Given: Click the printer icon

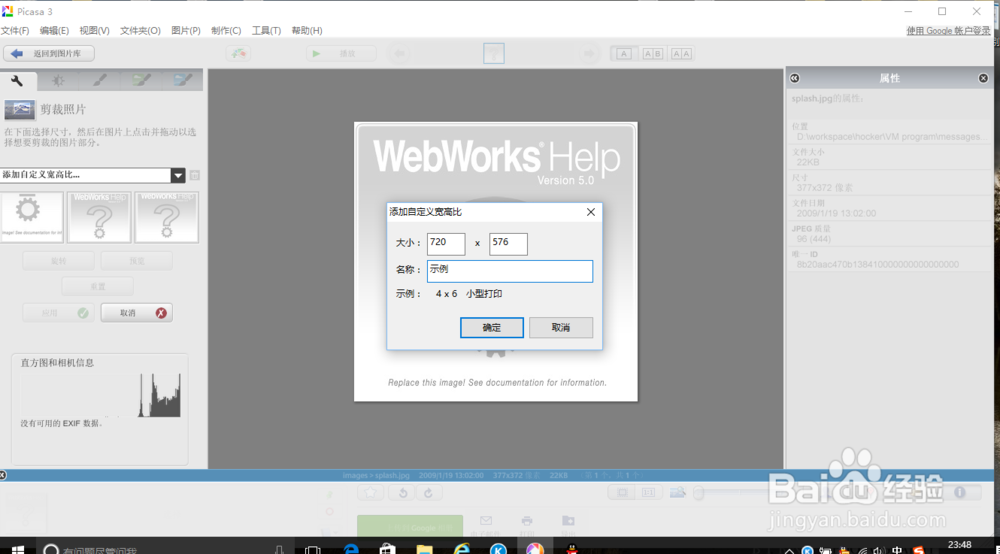Looking at the screenshot, I should [527, 521].
